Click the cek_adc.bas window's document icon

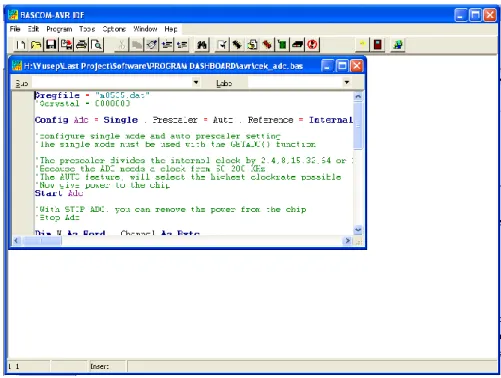(17, 66)
